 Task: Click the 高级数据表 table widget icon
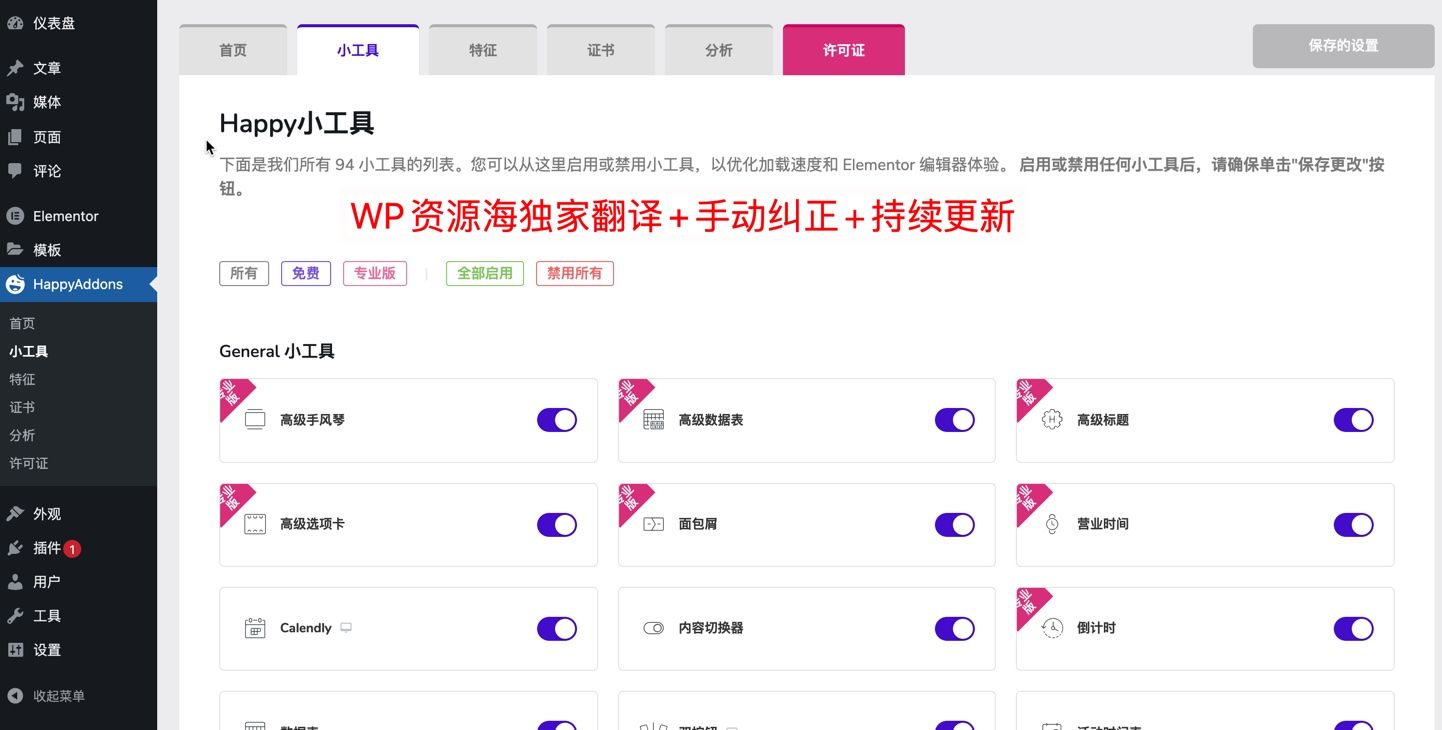pos(654,420)
